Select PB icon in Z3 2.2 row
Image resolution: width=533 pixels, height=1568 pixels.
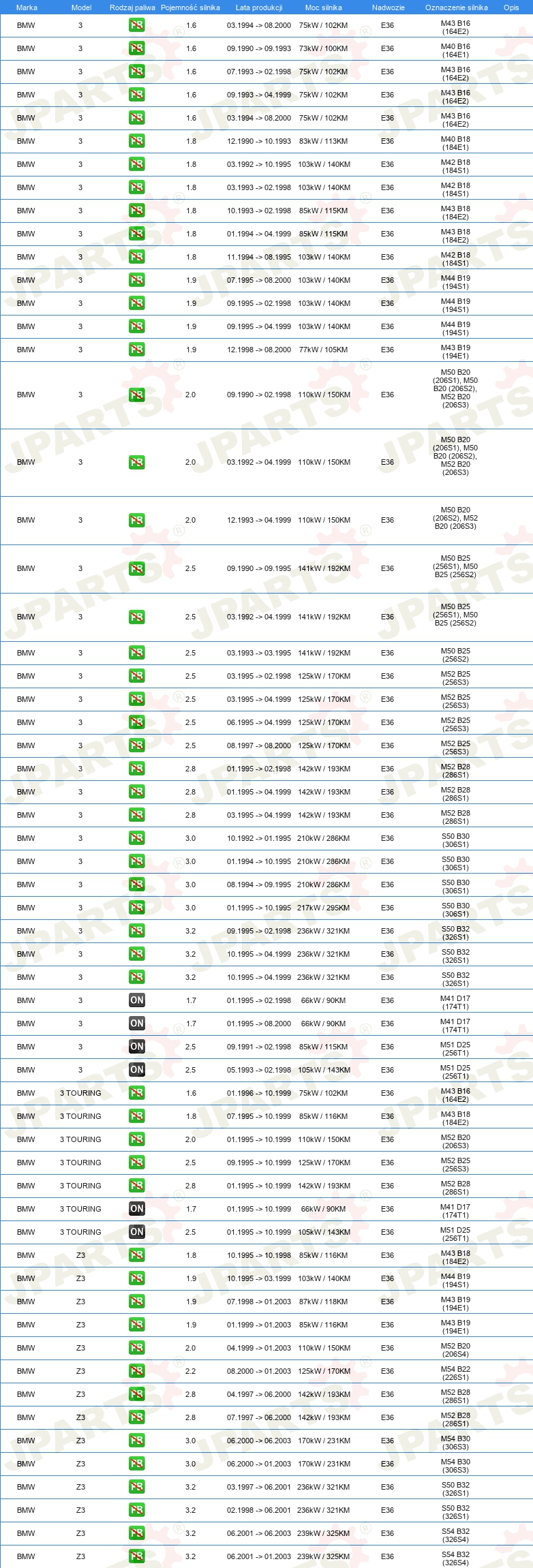(x=136, y=1371)
